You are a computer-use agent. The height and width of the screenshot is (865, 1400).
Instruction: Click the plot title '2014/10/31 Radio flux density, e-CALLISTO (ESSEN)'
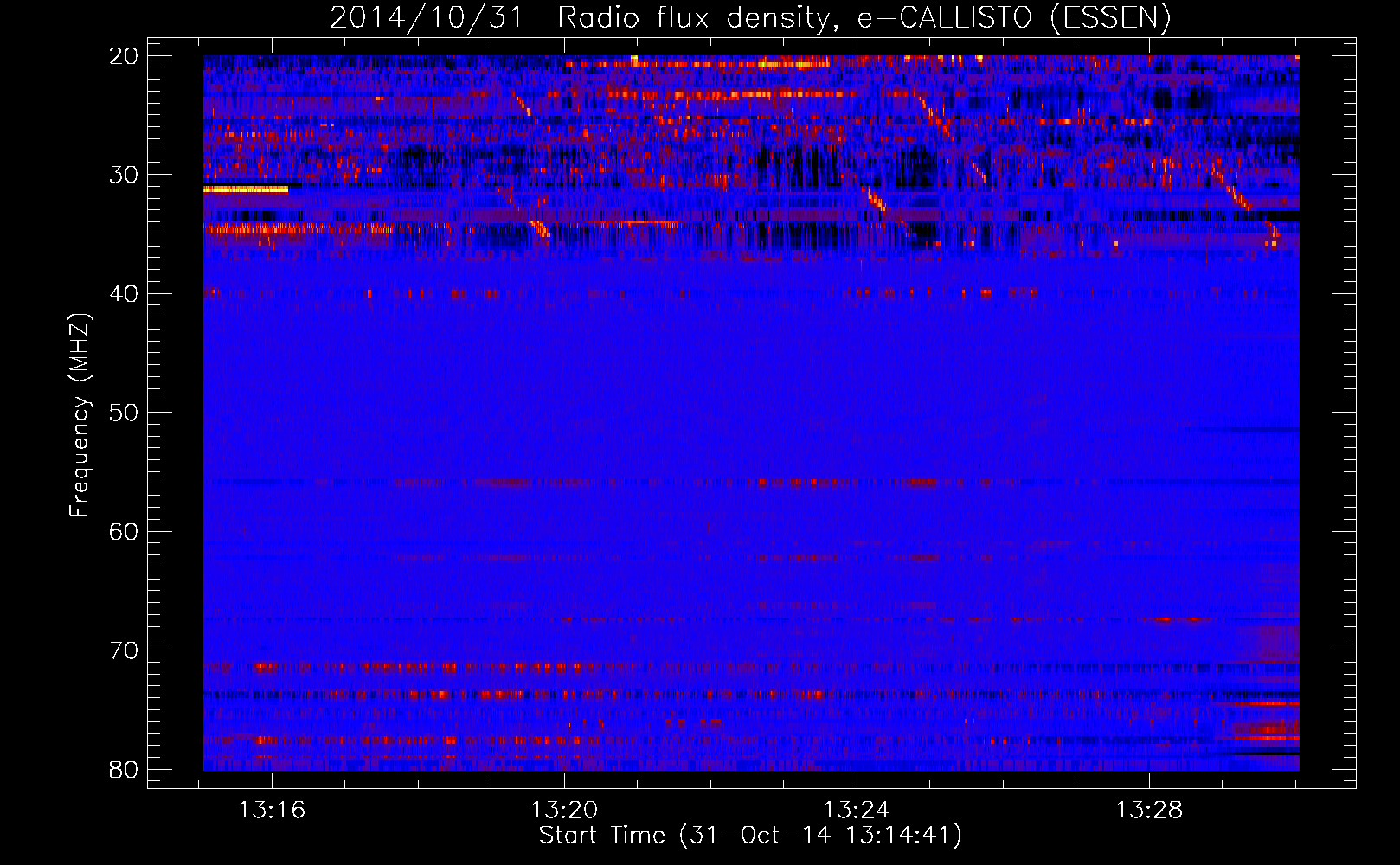750,17
